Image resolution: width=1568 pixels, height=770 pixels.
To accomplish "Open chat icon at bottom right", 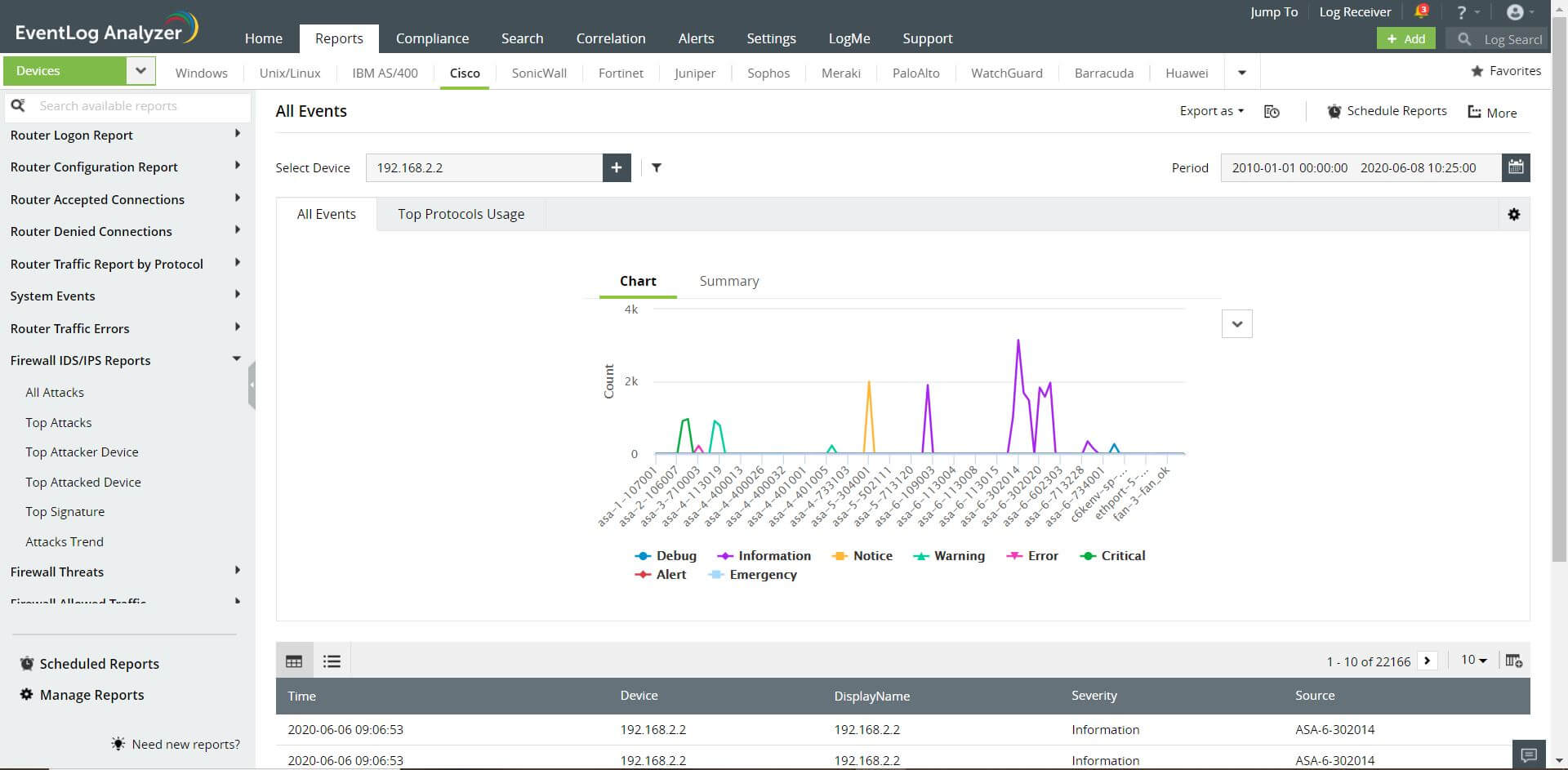I will (x=1529, y=754).
